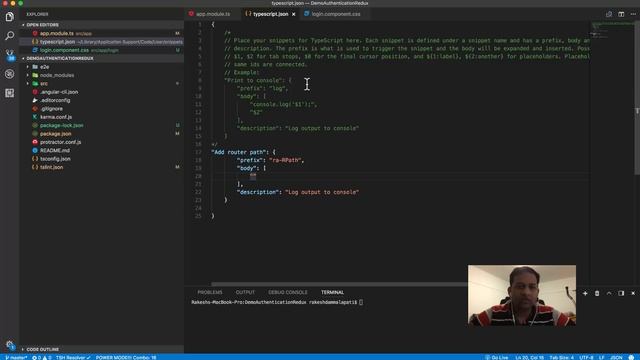Kill the terminal with trash icon
The width and height of the screenshot is (640, 360).
click(597, 293)
